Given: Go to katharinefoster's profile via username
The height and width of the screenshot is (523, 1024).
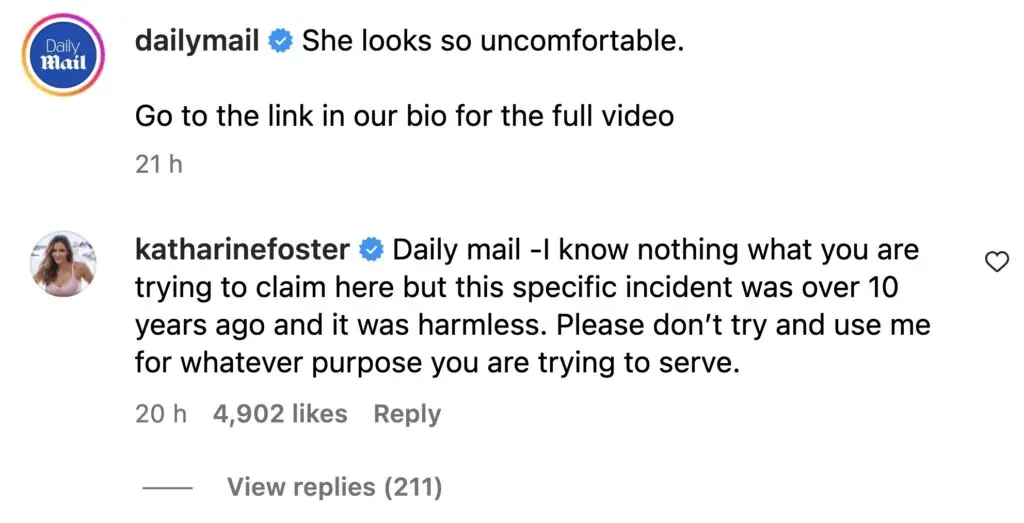Looking at the screenshot, I should pos(242,249).
